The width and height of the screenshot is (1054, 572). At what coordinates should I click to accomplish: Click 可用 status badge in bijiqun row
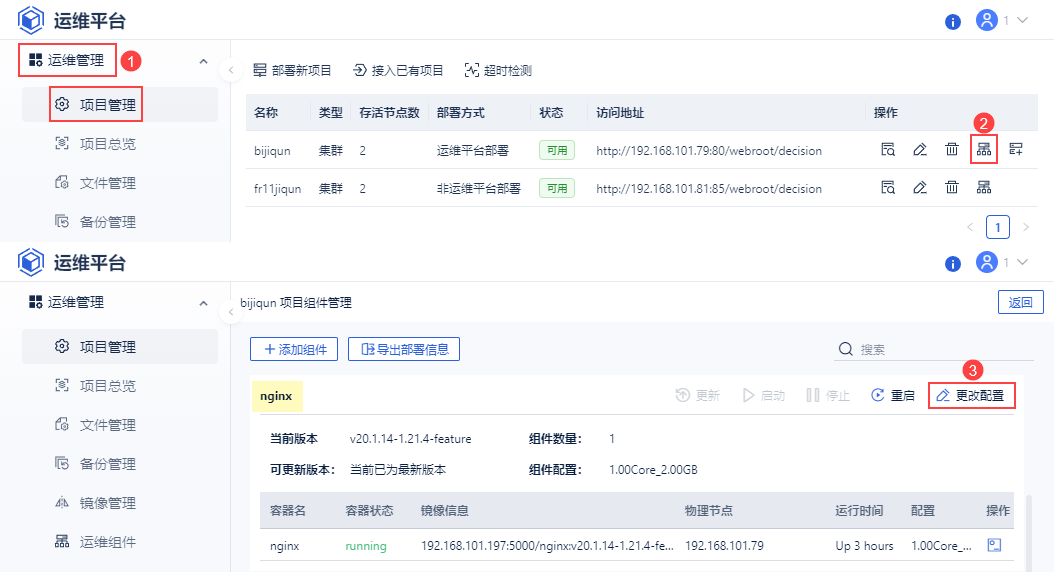[x=557, y=150]
